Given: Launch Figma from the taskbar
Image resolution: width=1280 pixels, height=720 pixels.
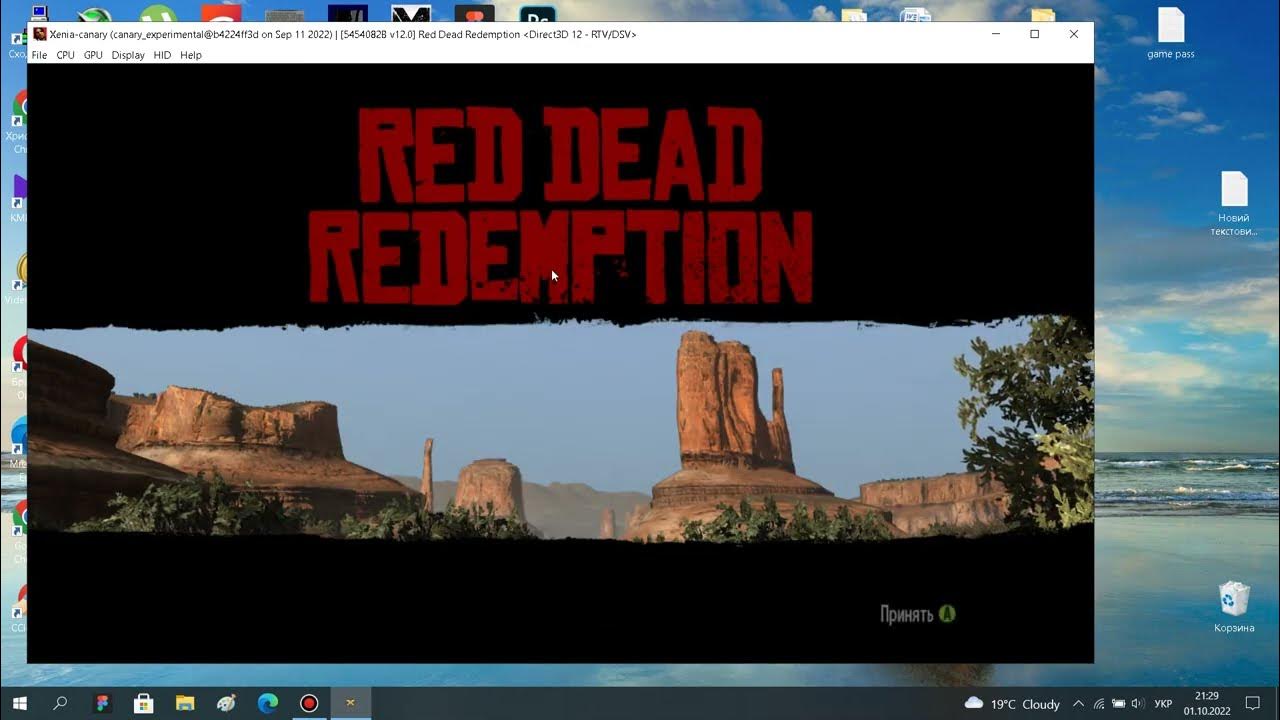Looking at the screenshot, I should (x=102, y=703).
